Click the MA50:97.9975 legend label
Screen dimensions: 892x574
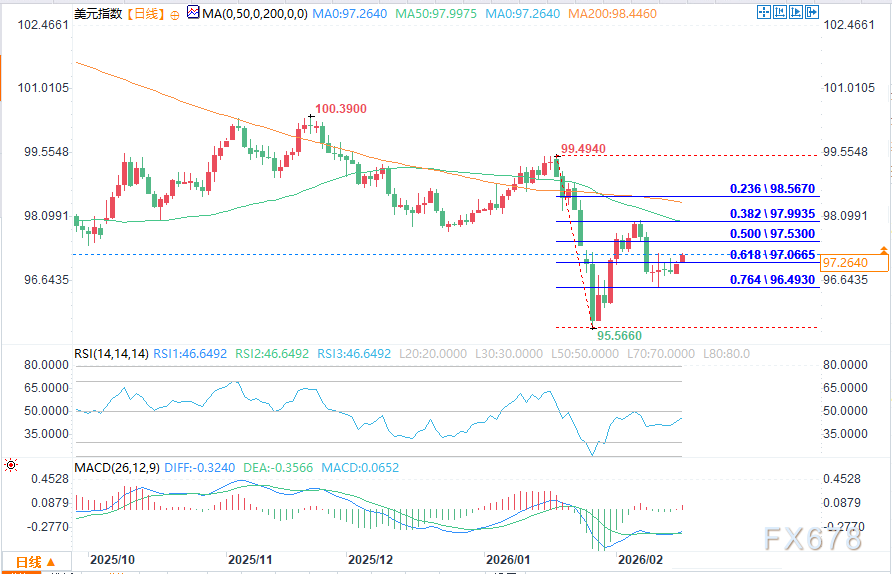click(425, 16)
